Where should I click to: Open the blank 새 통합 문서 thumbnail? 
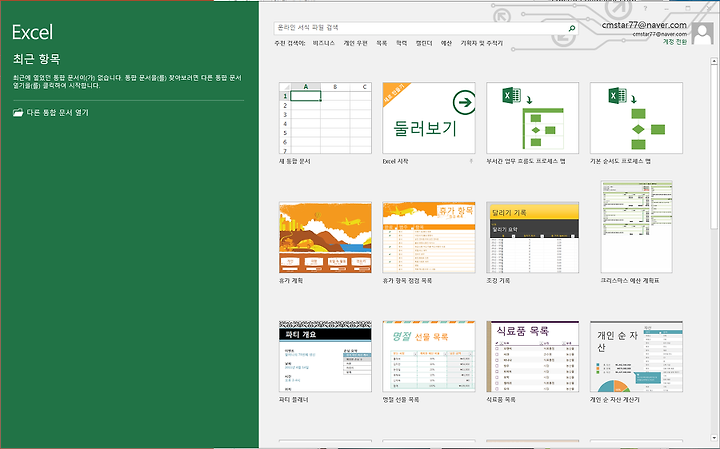tap(325, 118)
